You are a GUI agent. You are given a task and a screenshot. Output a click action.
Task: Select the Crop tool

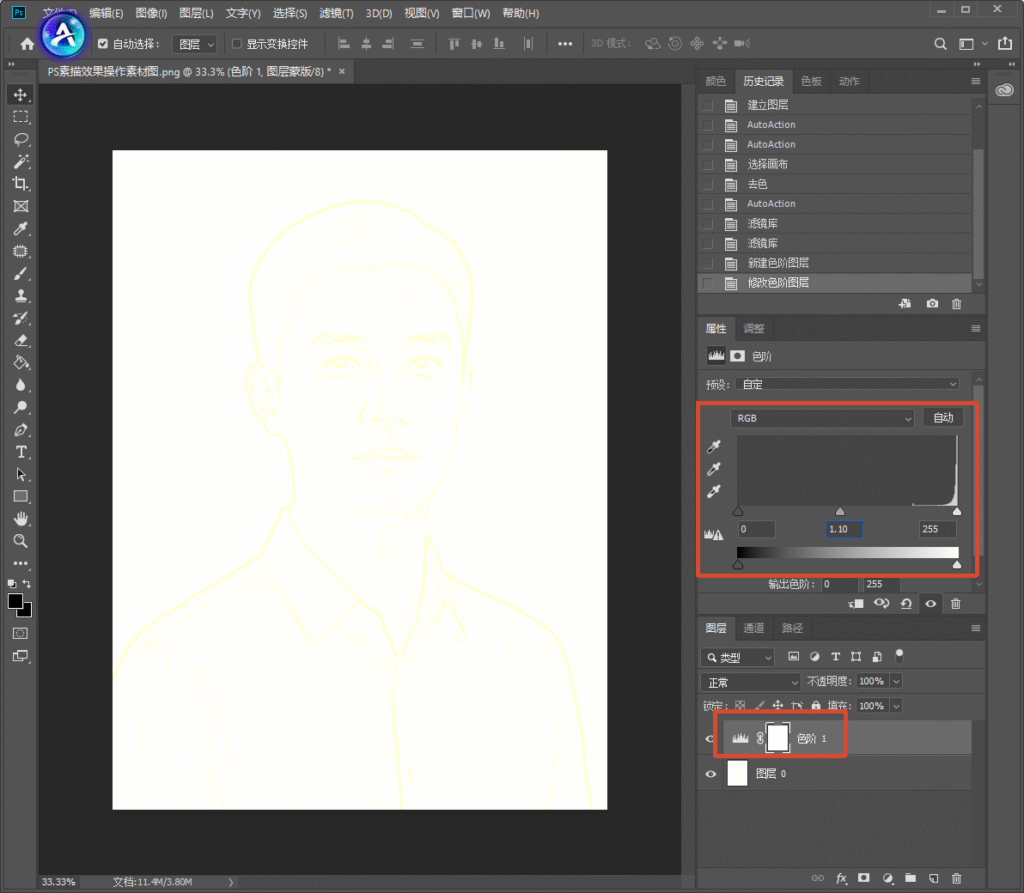pyautogui.click(x=20, y=184)
